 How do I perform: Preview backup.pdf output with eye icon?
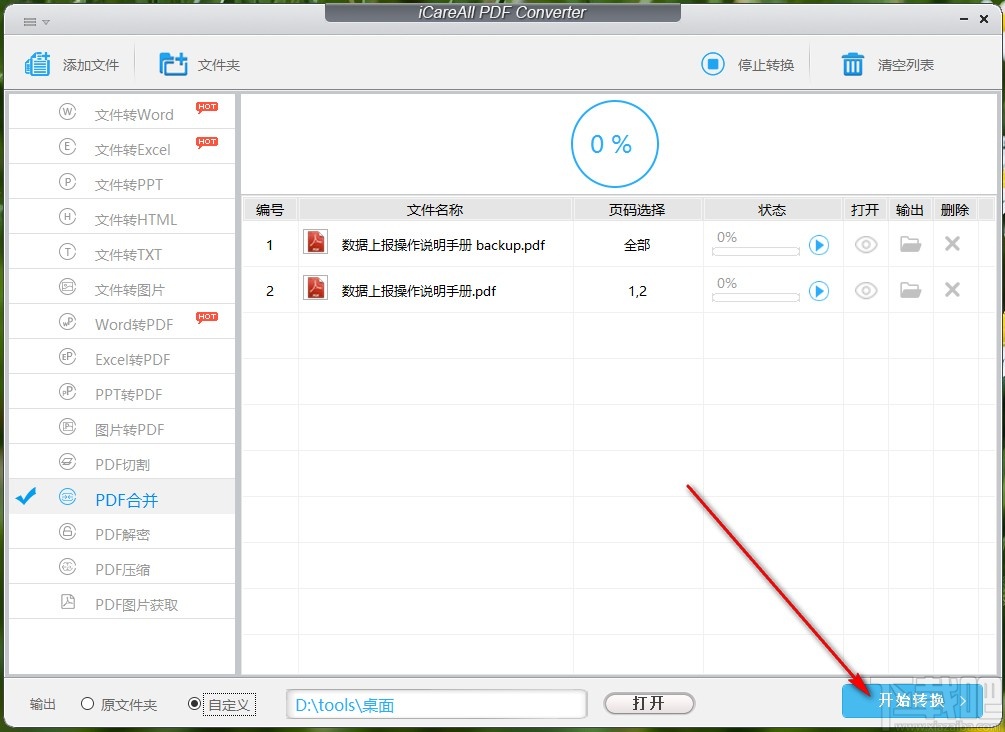point(865,245)
